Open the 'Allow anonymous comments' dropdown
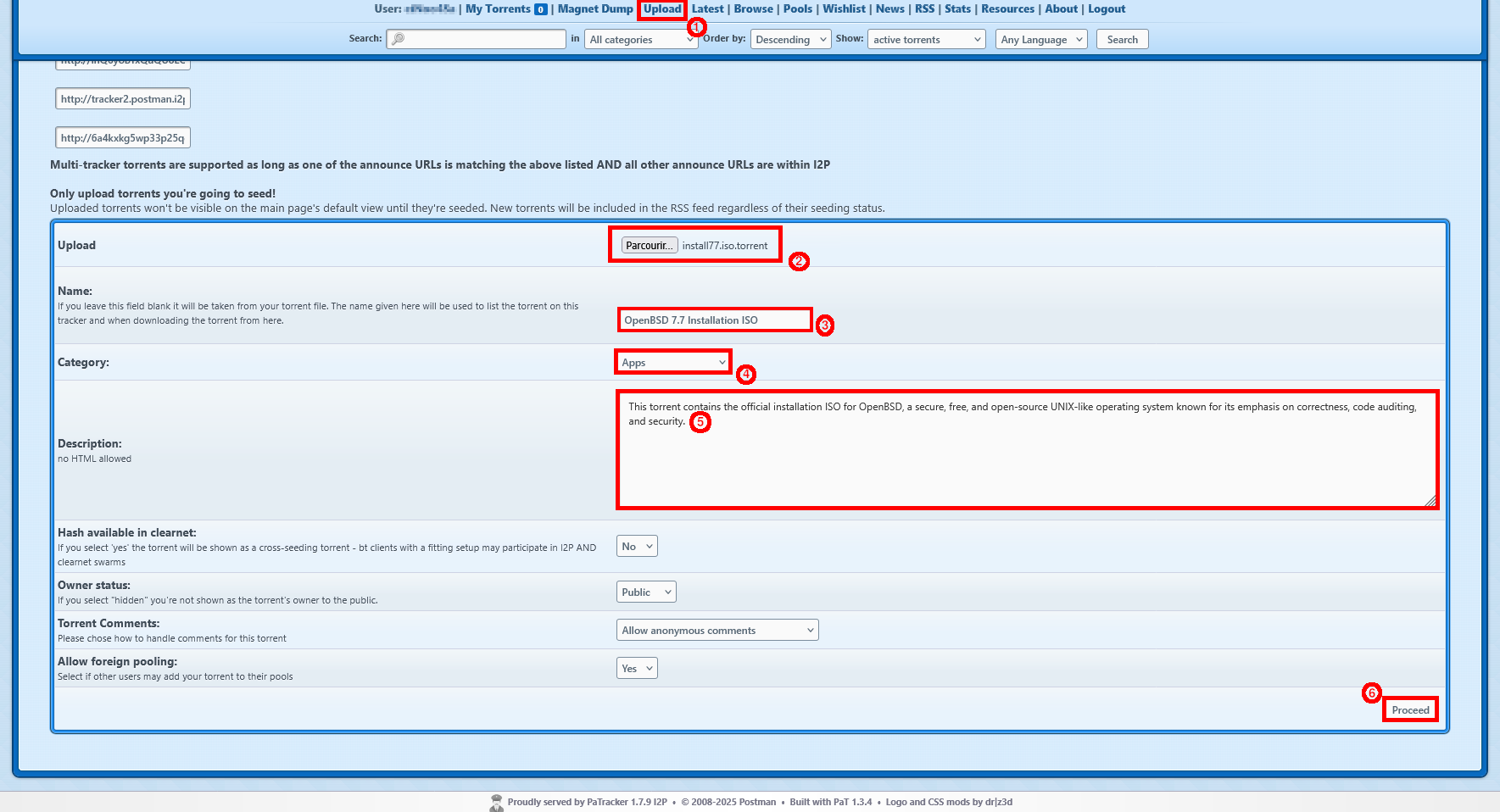Viewport: 1500px width, 812px height. pyautogui.click(x=717, y=630)
